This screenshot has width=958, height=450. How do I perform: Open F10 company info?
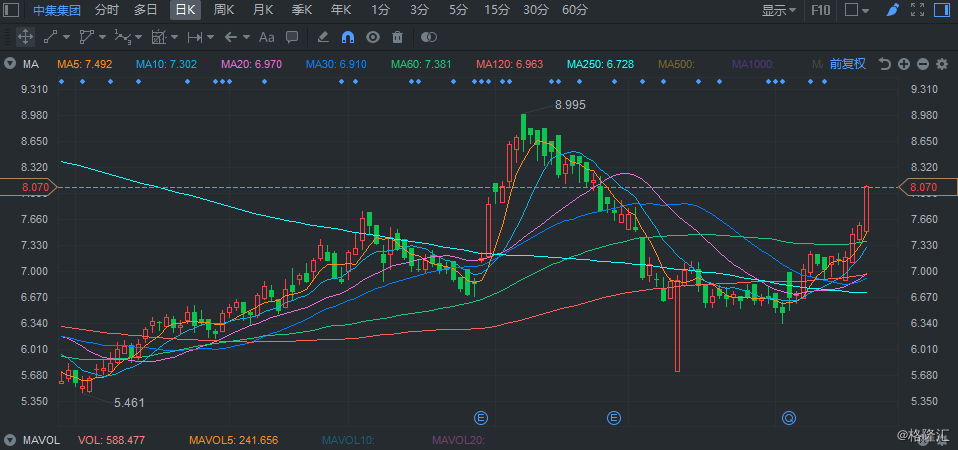pos(820,10)
